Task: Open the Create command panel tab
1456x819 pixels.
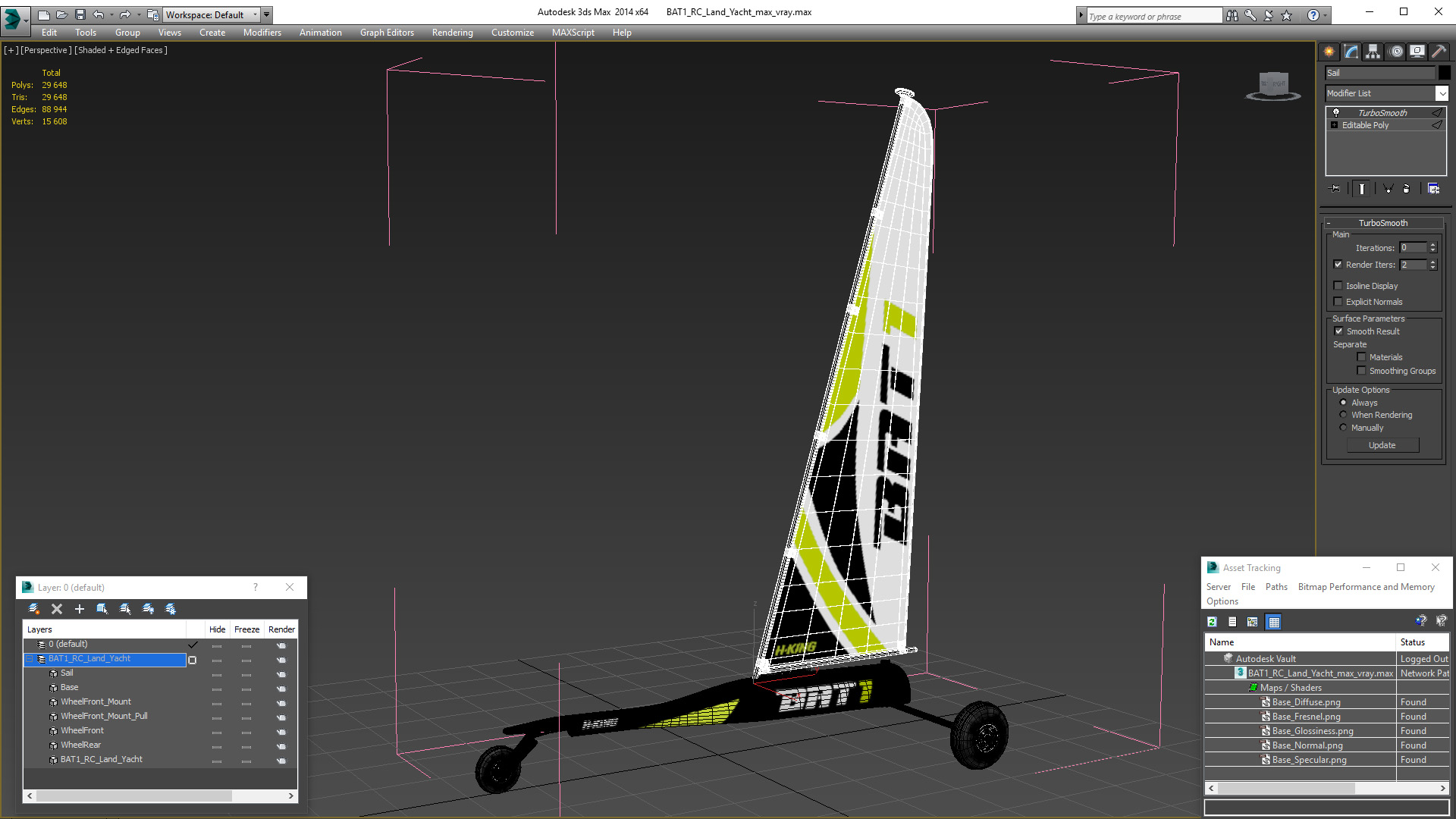Action: (1329, 52)
